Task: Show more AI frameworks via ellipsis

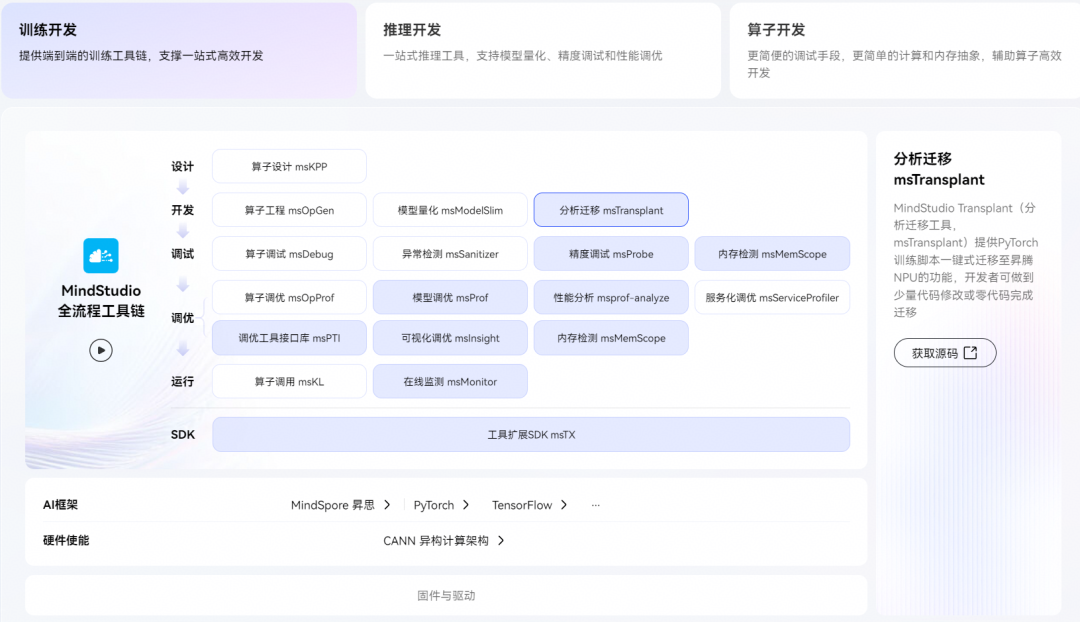Action: click(595, 505)
